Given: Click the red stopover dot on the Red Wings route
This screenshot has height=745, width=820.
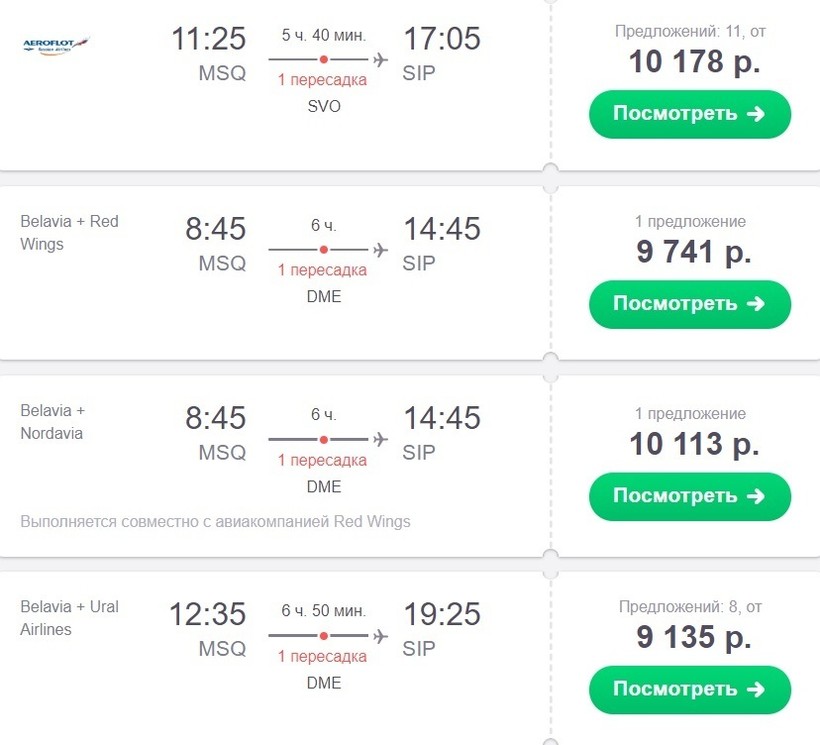Looking at the screenshot, I should pos(324,249).
